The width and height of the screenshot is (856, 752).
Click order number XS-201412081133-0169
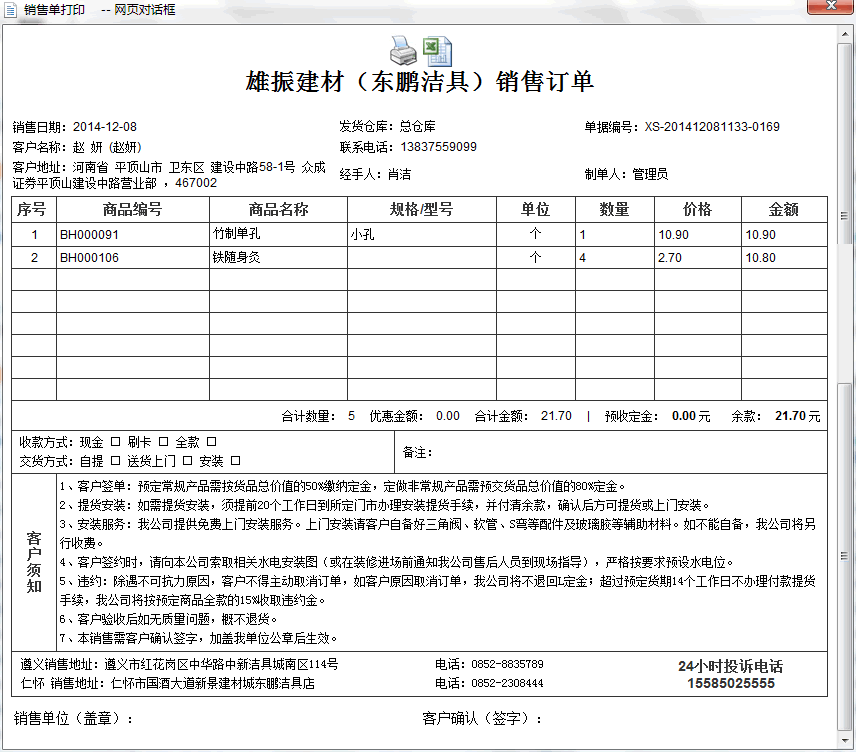712,127
